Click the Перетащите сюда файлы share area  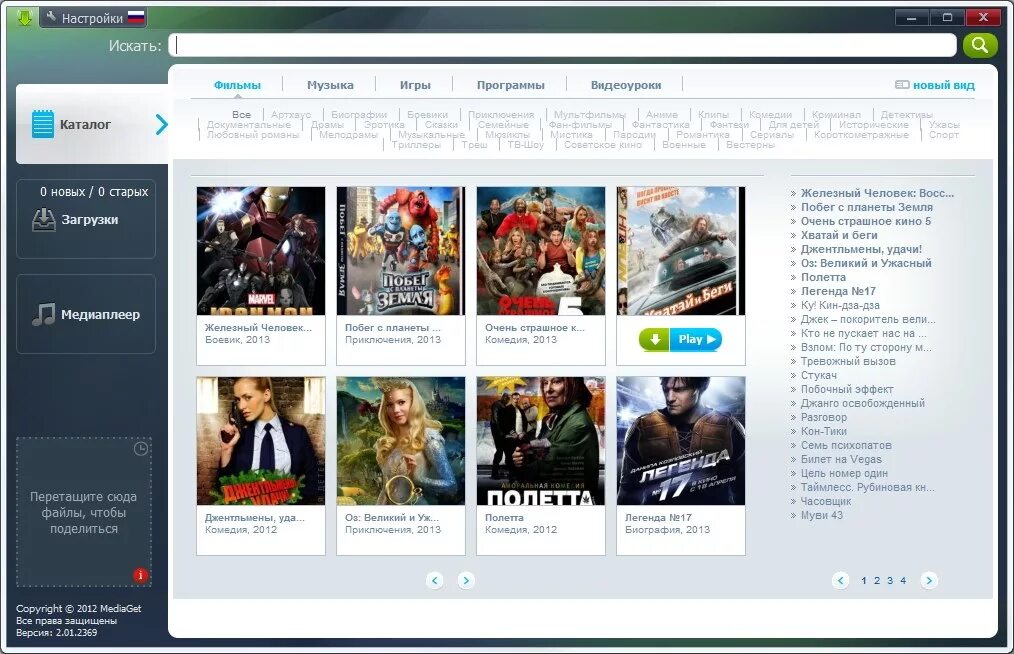[x=84, y=512]
